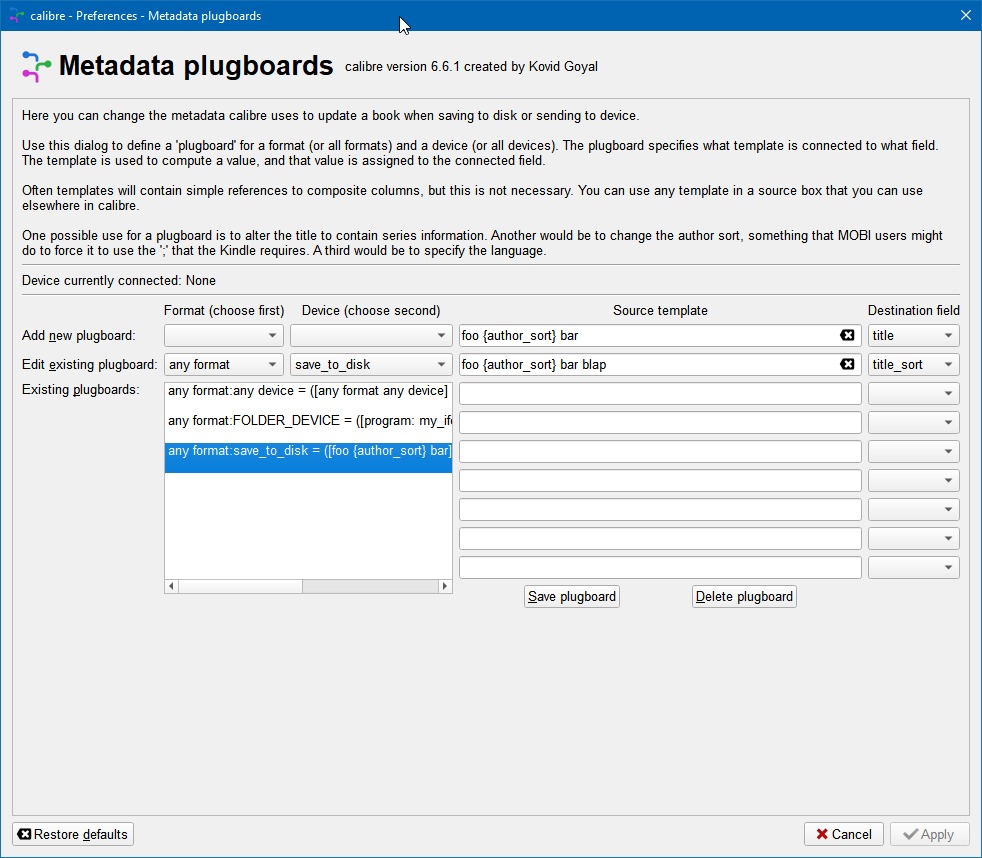
Task: Cancel the preferences dialog
Action: tap(843, 834)
